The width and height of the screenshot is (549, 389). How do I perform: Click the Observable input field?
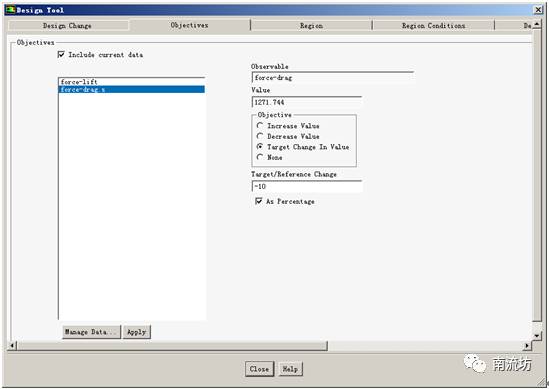(x=332, y=78)
